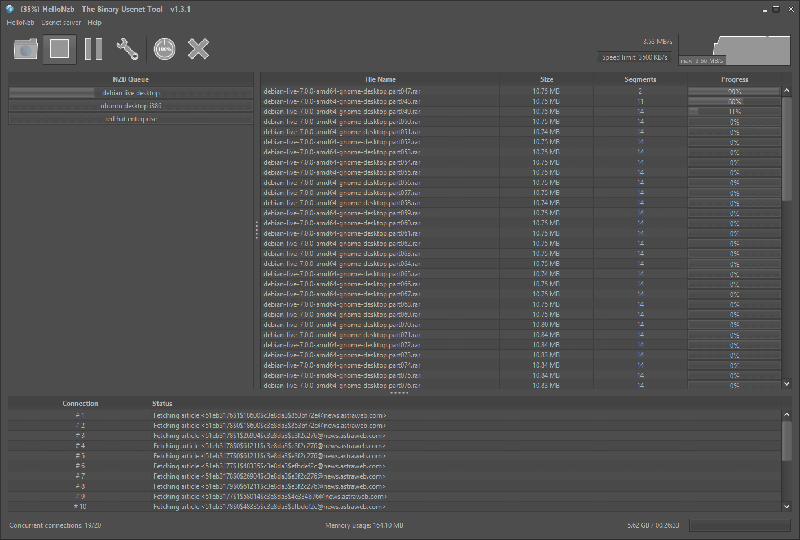
Task: Open preferences via the wrench icon
Action: pos(127,49)
